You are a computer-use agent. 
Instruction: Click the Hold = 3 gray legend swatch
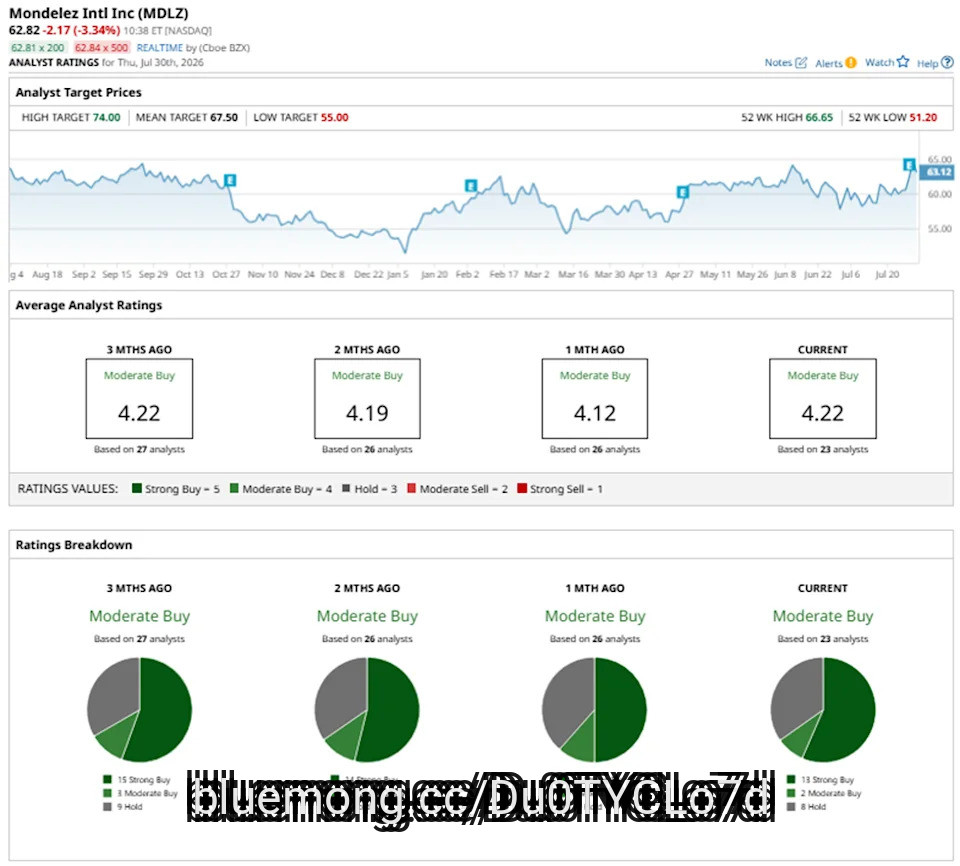346,488
